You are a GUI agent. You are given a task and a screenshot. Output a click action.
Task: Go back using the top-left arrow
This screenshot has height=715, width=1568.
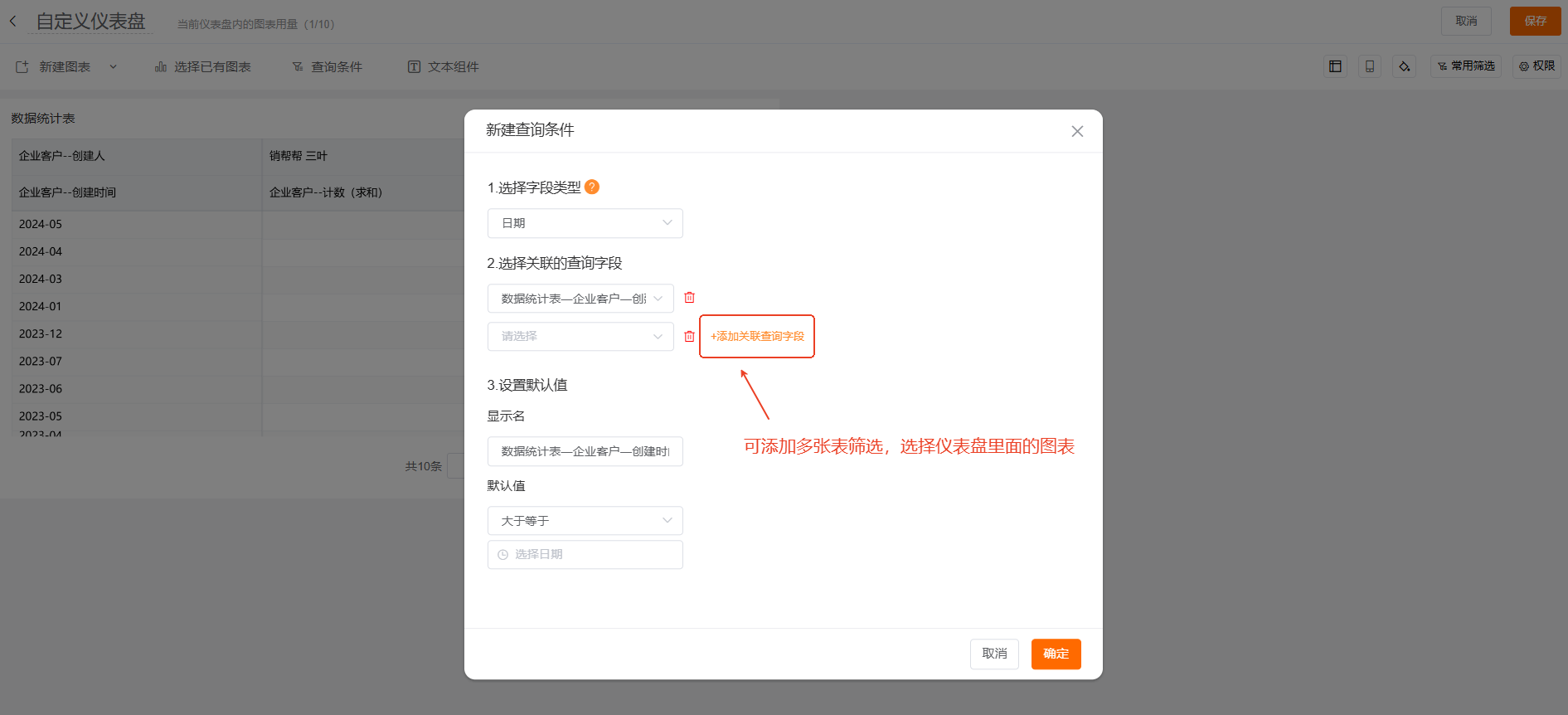[13, 22]
